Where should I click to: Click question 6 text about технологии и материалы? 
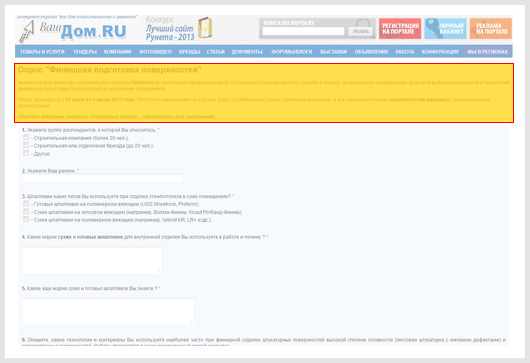point(264,342)
